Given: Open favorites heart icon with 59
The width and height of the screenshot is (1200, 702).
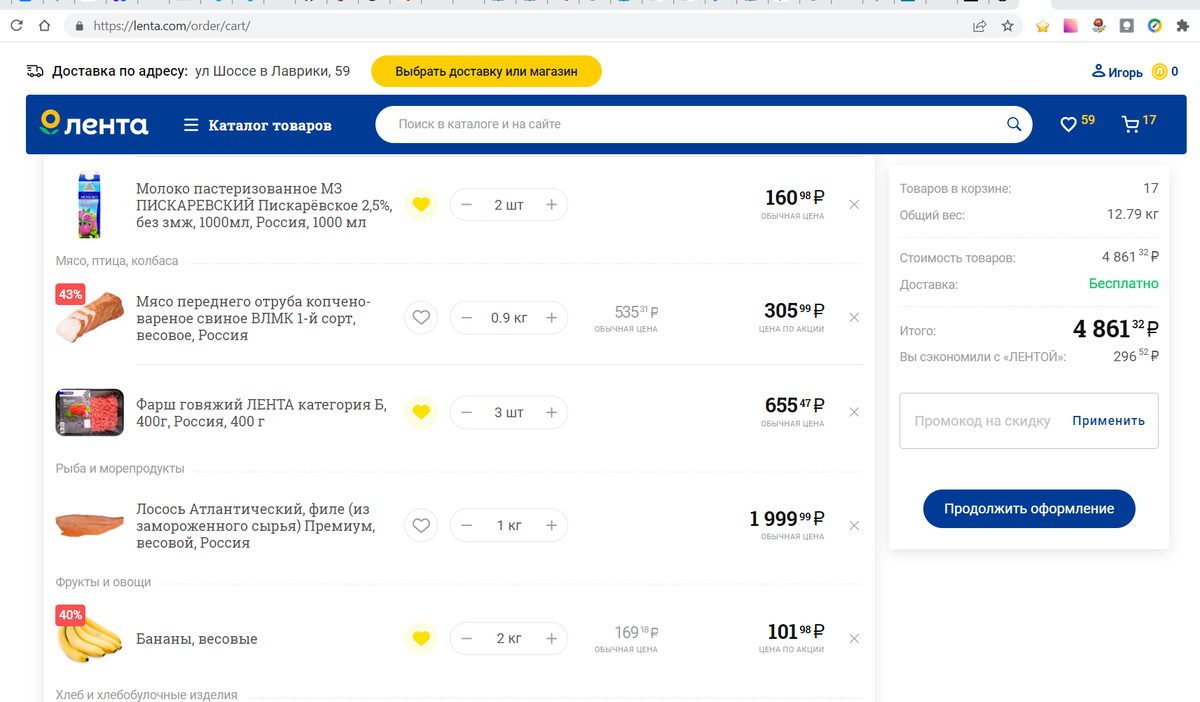Looking at the screenshot, I should click(x=1077, y=123).
